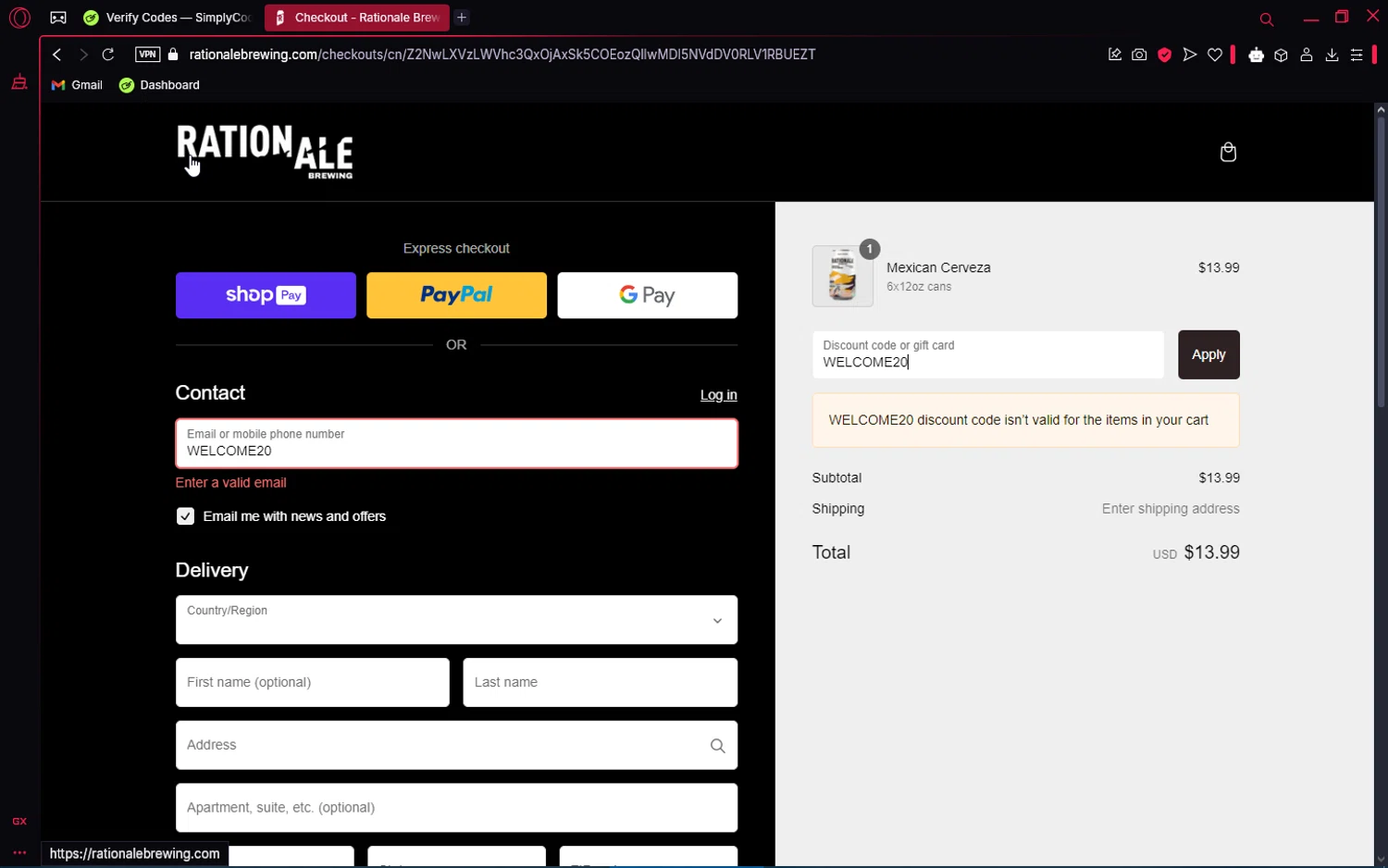
Task: Open the GX Cleaner sidebar icon
Action: [x=19, y=82]
